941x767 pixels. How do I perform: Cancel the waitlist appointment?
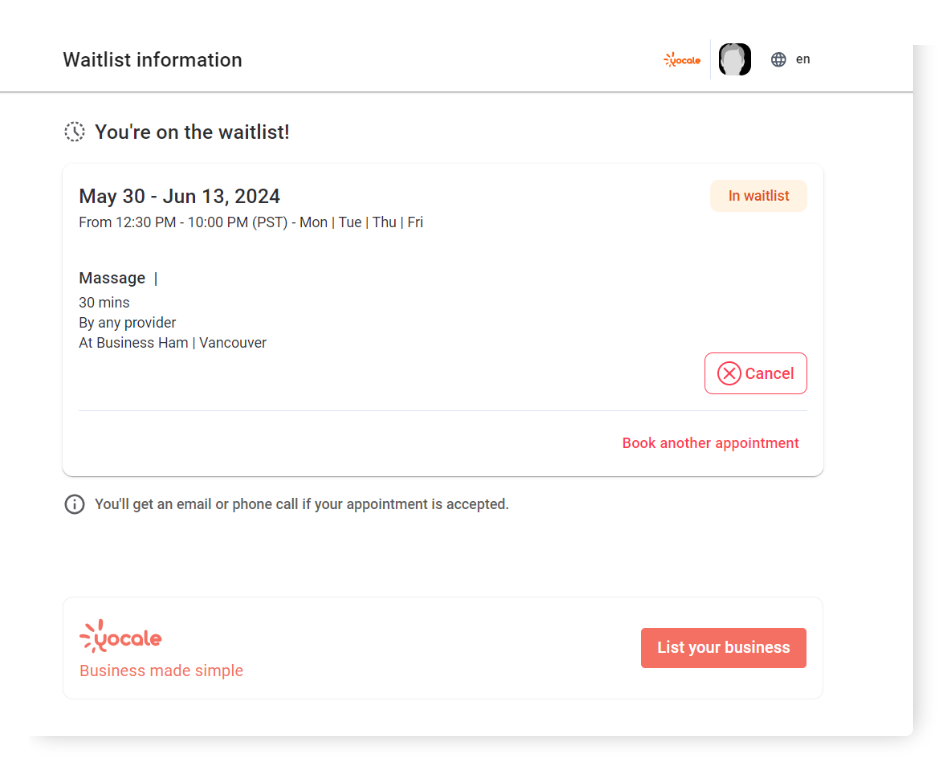(755, 373)
